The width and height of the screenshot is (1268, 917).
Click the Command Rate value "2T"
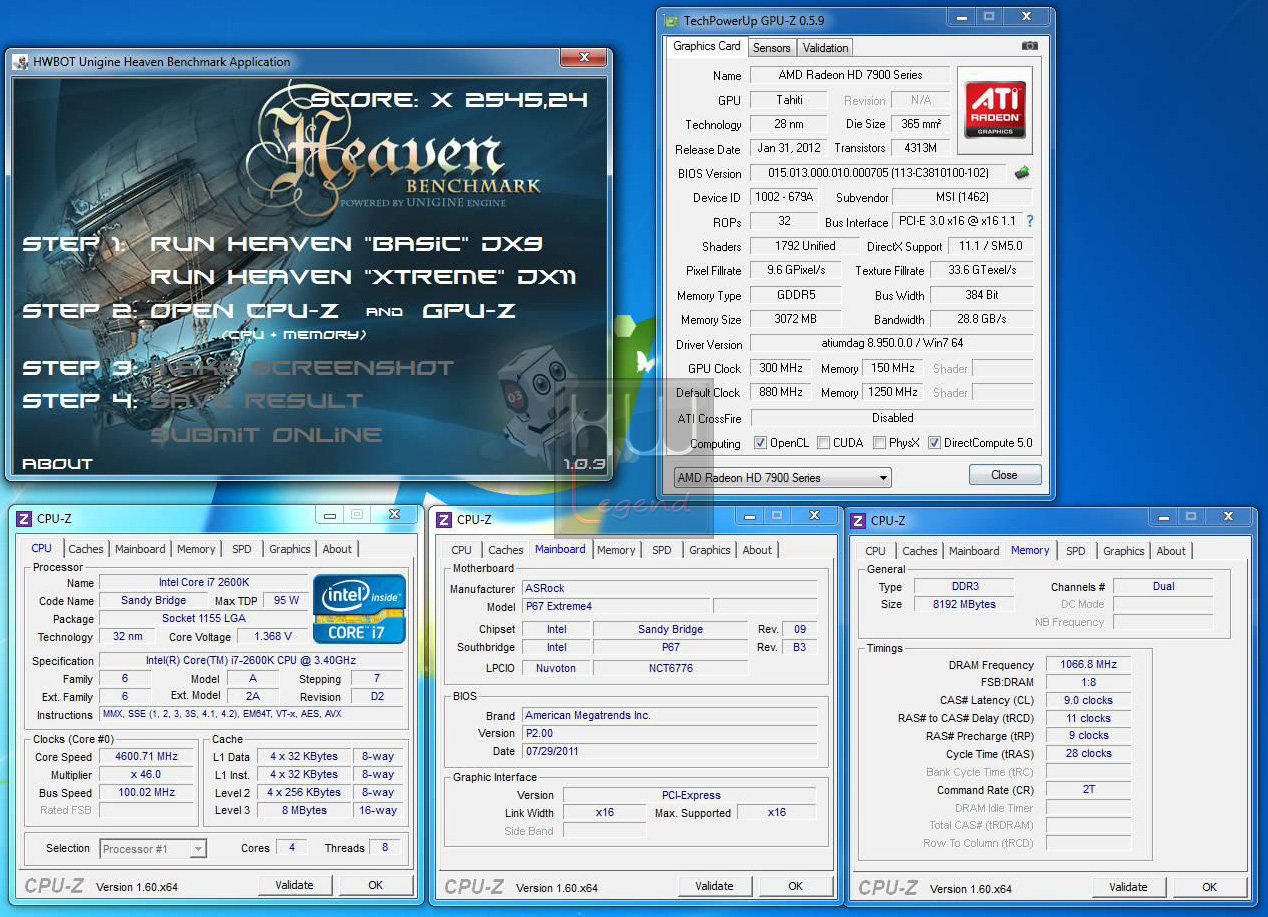click(1089, 790)
